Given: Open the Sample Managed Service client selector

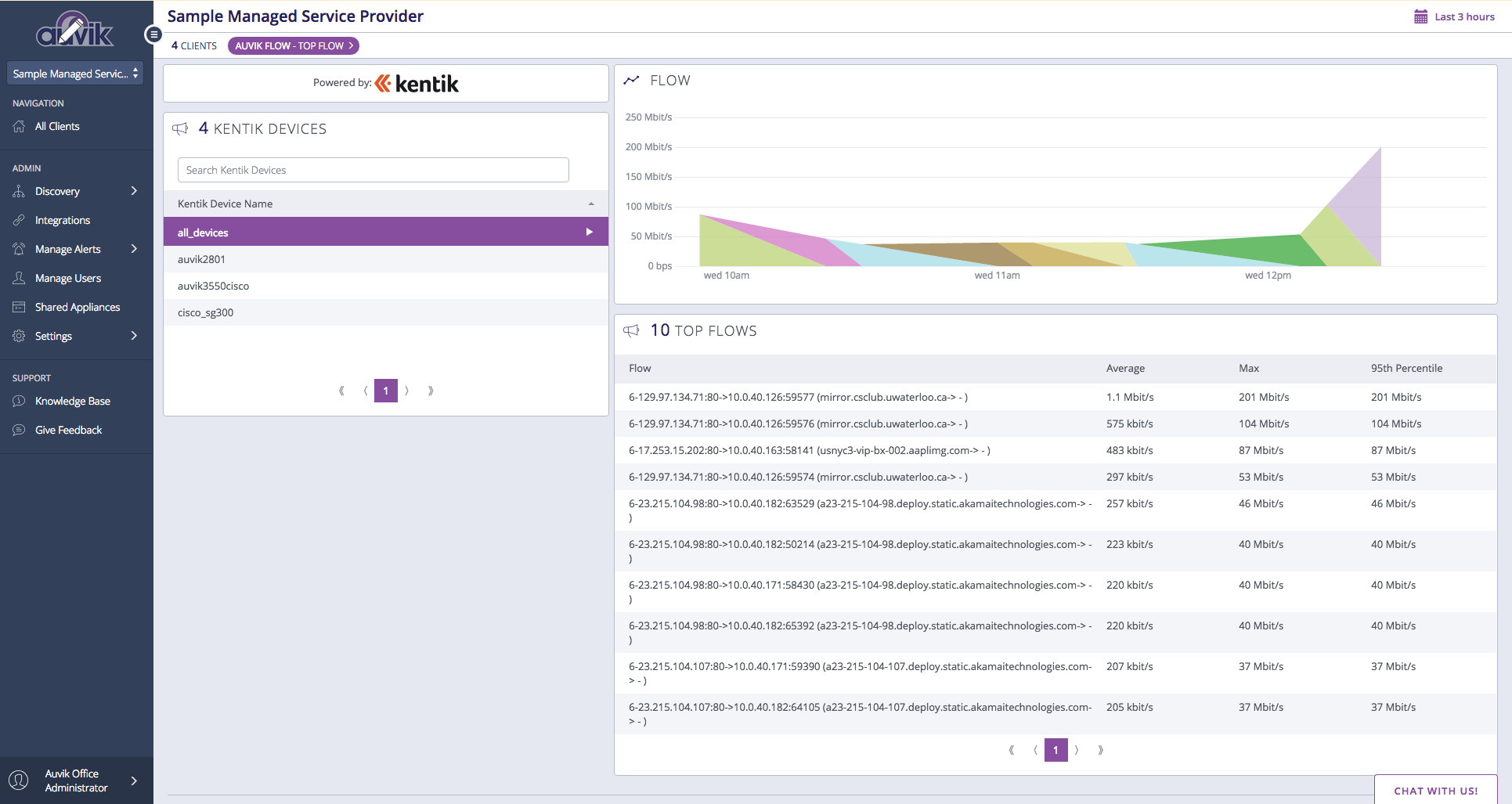Looking at the screenshot, I should (75, 74).
